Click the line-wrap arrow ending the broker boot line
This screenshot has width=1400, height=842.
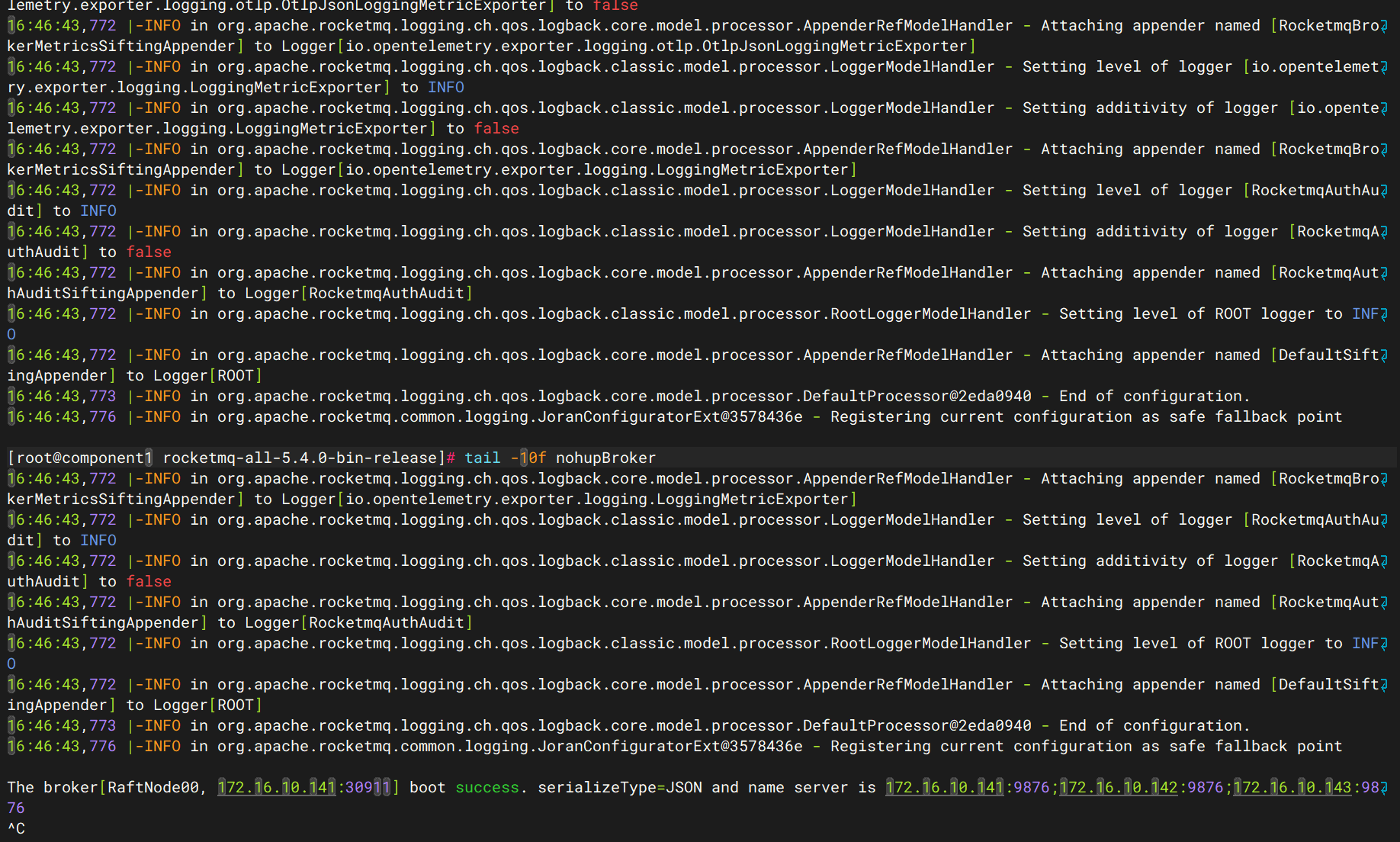(1384, 787)
